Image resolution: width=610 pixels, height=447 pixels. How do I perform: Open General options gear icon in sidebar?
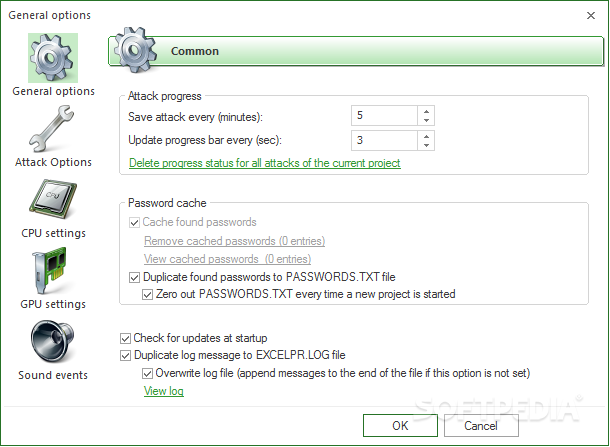(53, 58)
